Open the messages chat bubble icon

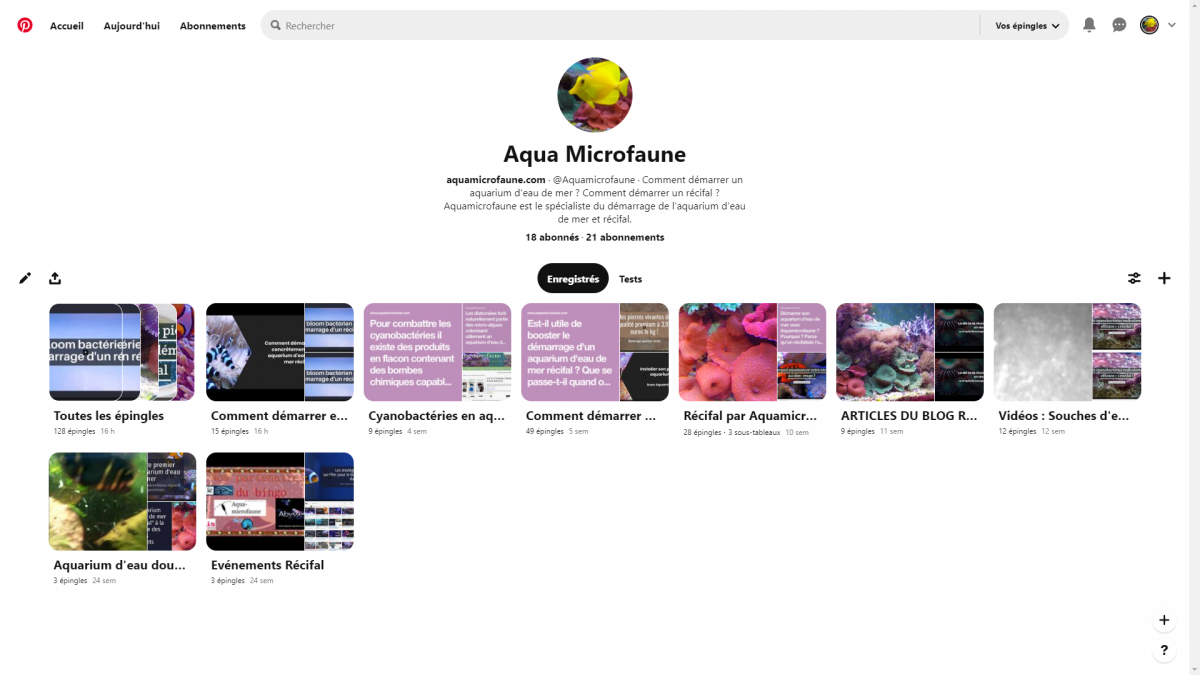[x=1119, y=25]
